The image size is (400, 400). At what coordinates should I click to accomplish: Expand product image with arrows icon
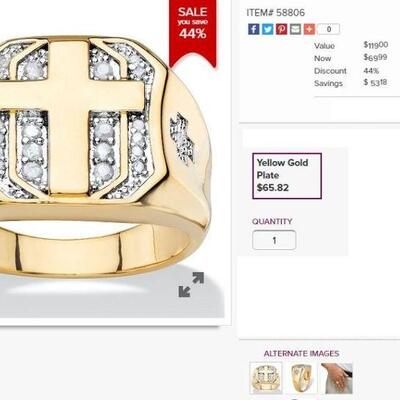[x=191, y=284]
